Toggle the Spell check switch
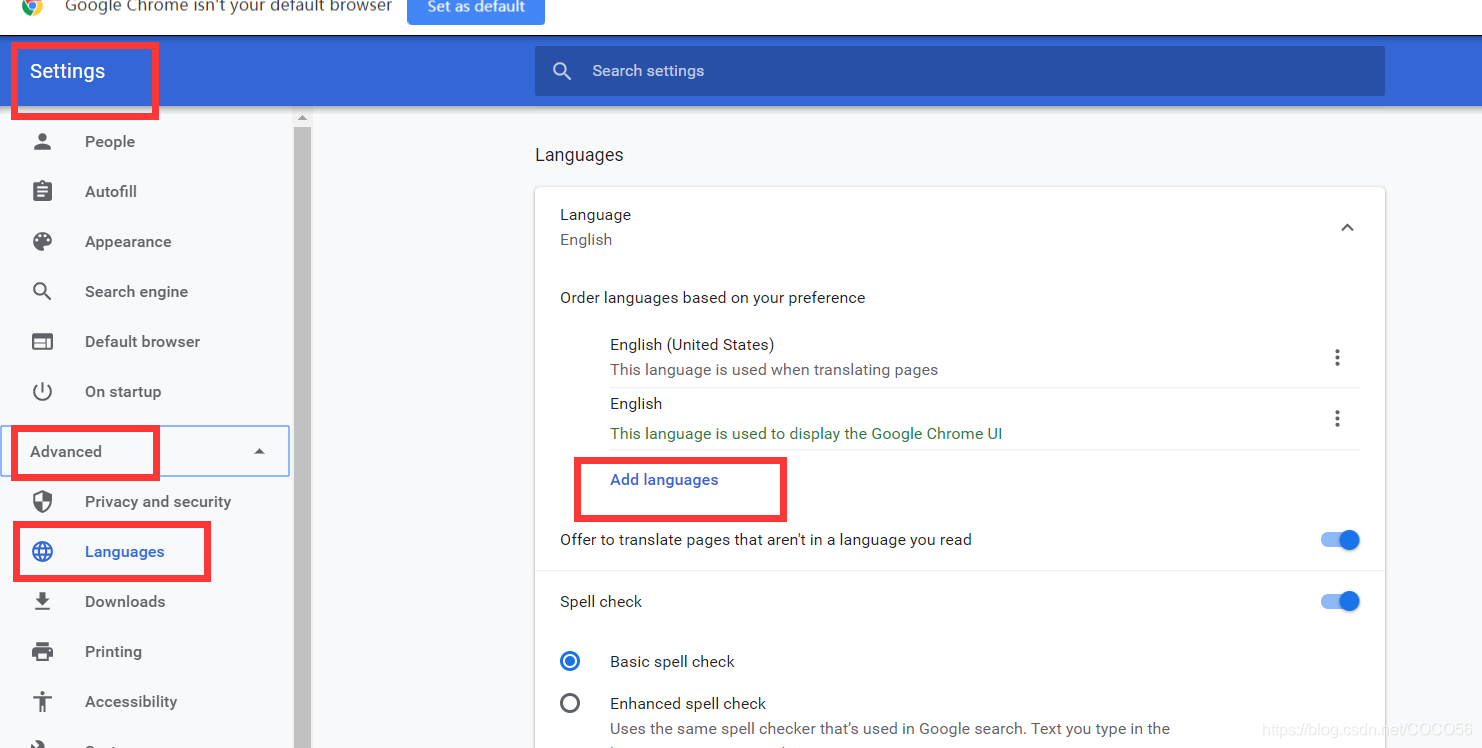 point(1340,601)
